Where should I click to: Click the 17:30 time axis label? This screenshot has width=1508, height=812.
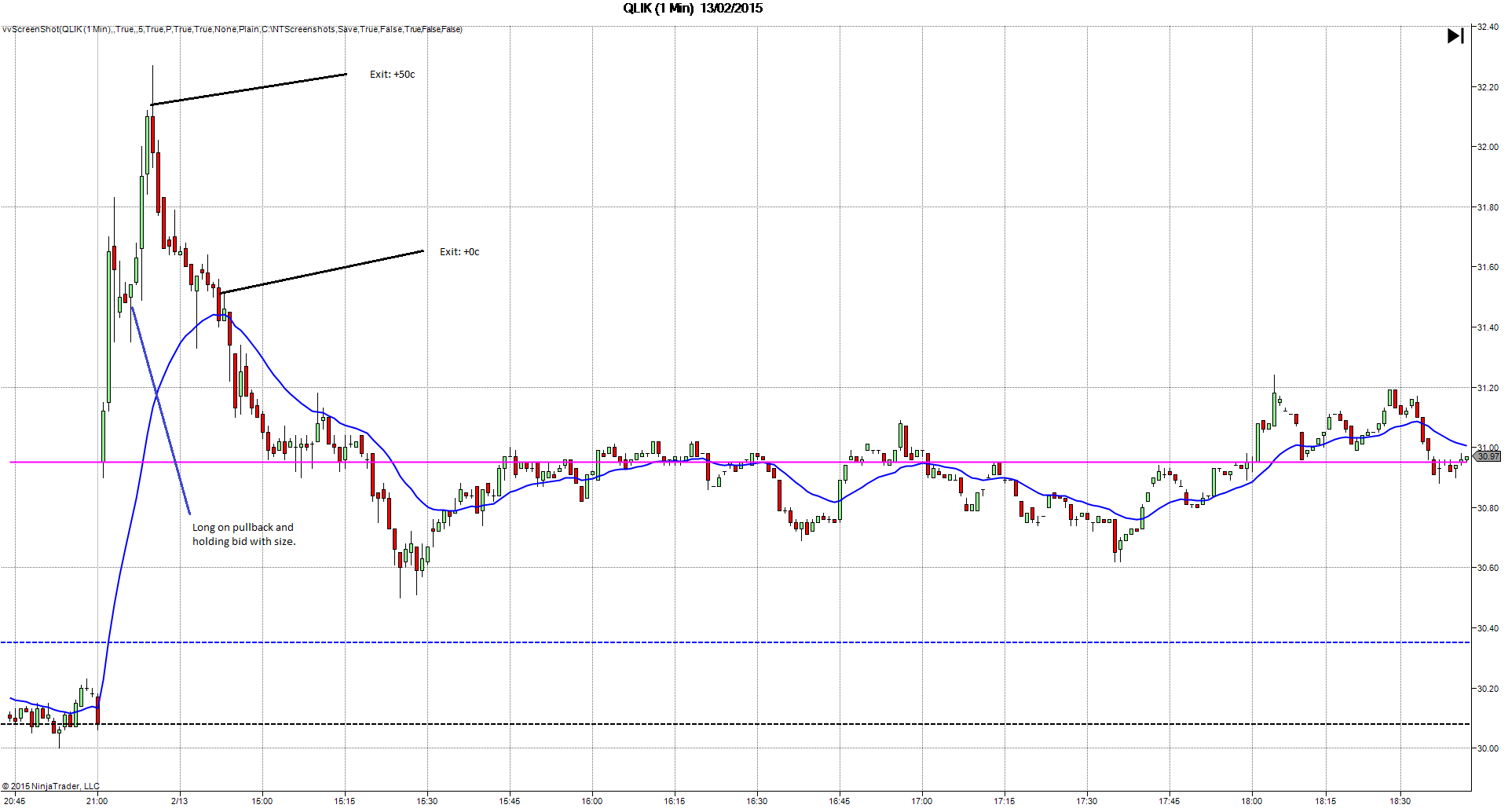[x=1087, y=801]
